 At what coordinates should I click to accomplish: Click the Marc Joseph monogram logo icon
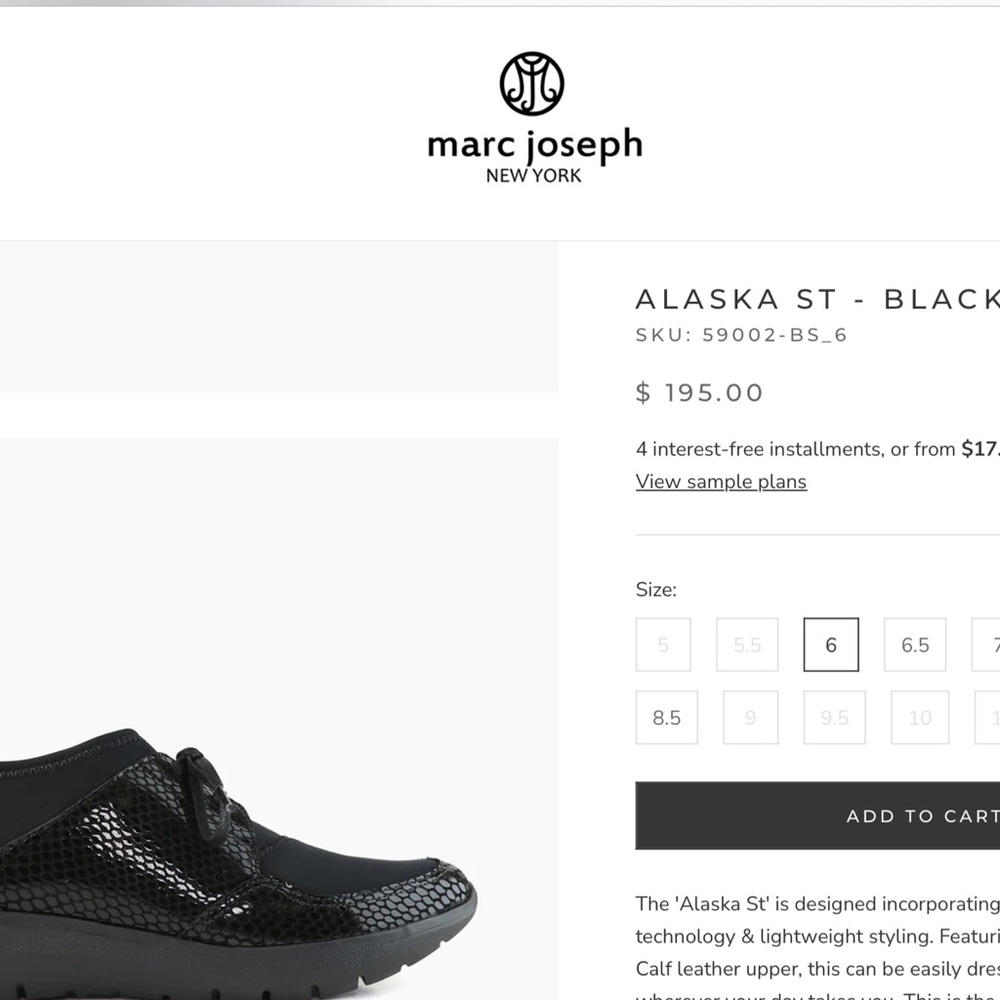pyautogui.click(x=531, y=84)
